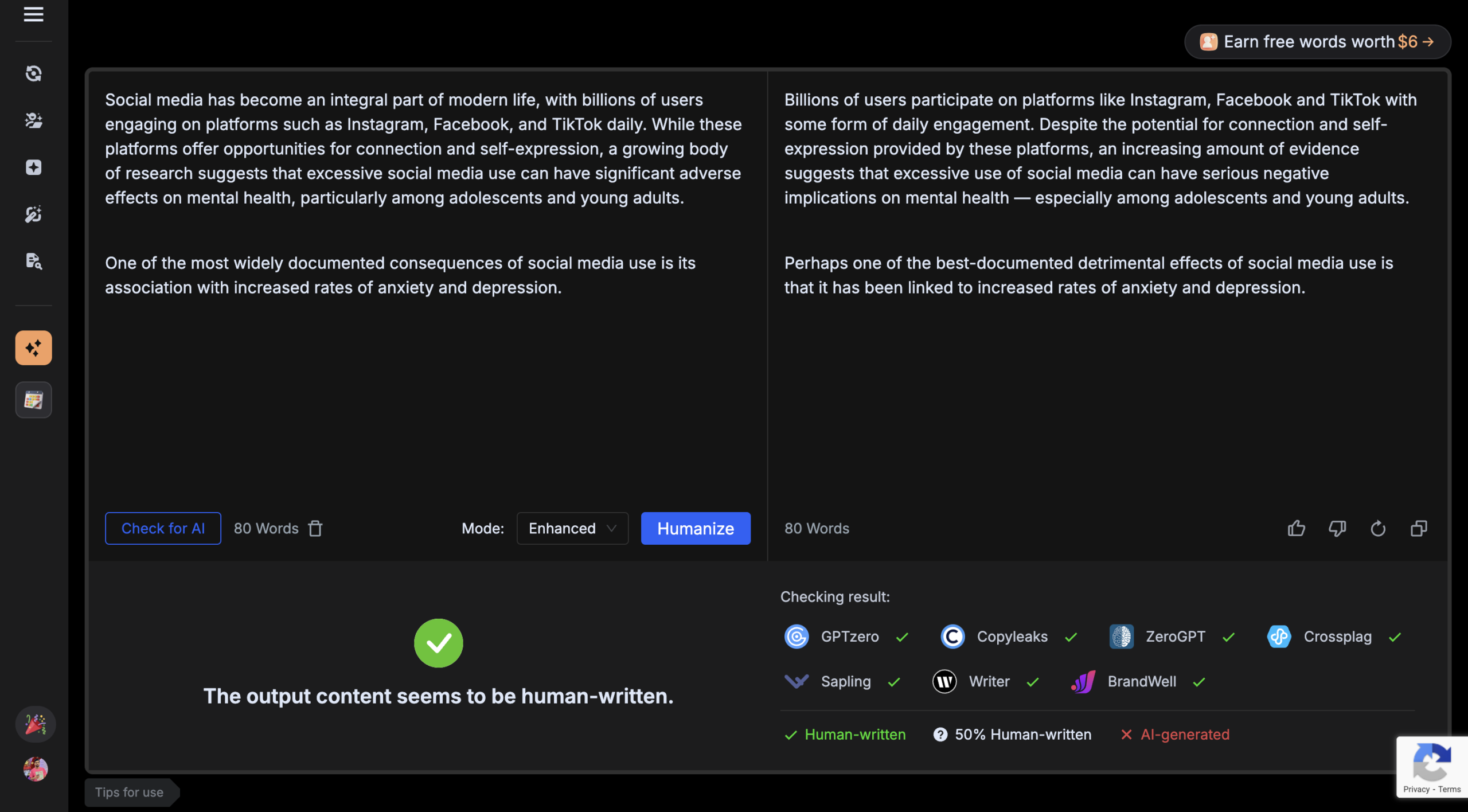Click the Sapling result entry
This screenshot has height=812, width=1468.
[842, 681]
